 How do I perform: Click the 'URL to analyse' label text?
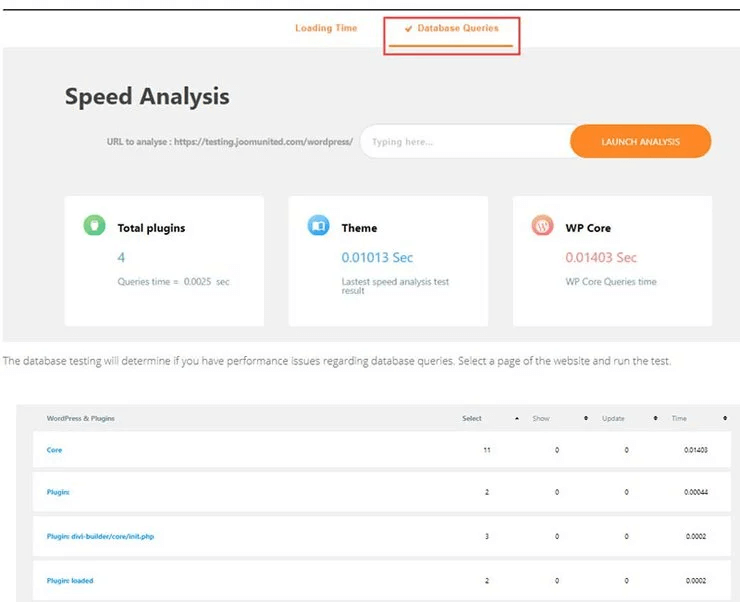tap(230, 142)
